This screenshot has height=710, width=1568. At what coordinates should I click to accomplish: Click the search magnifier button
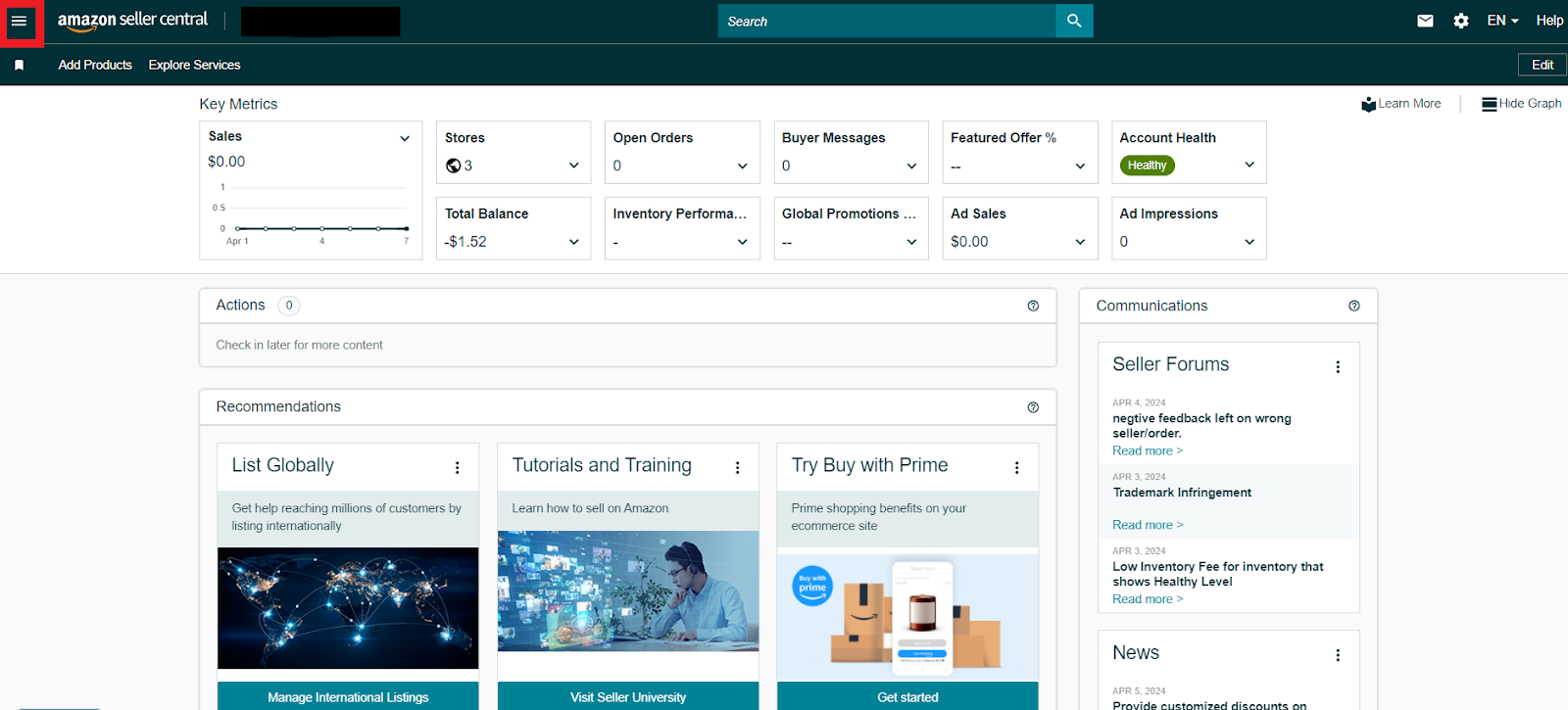click(1074, 21)
